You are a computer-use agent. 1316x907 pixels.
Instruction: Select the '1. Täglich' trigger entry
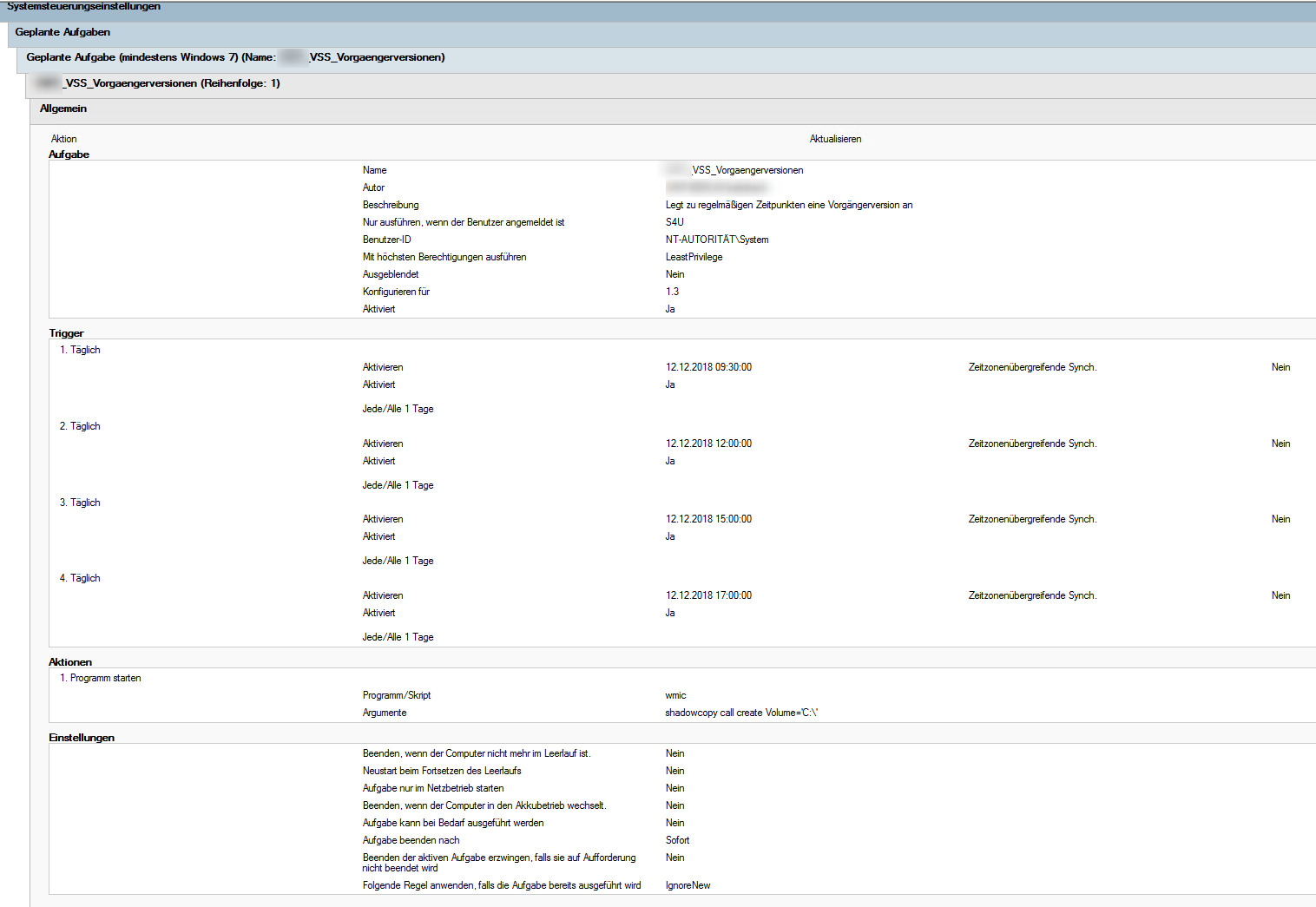point(80,350)
